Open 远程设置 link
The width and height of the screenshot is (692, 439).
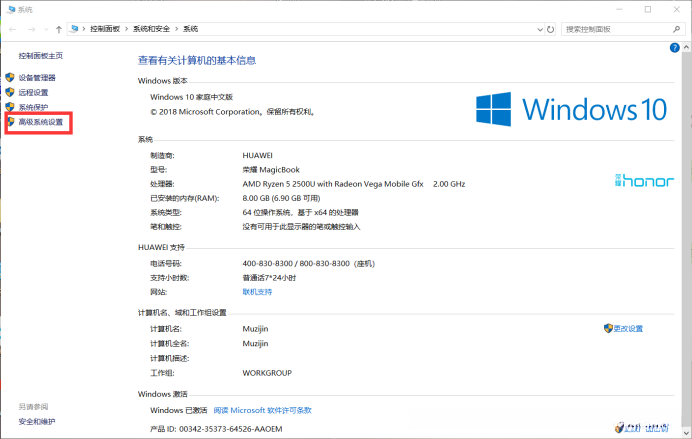point(34,92)
